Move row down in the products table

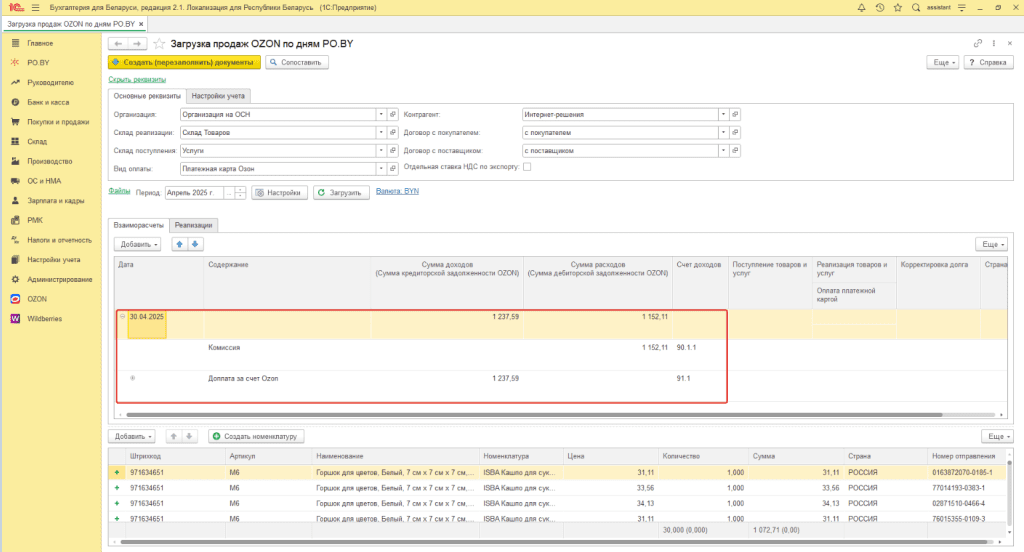(x=189, y=436)
